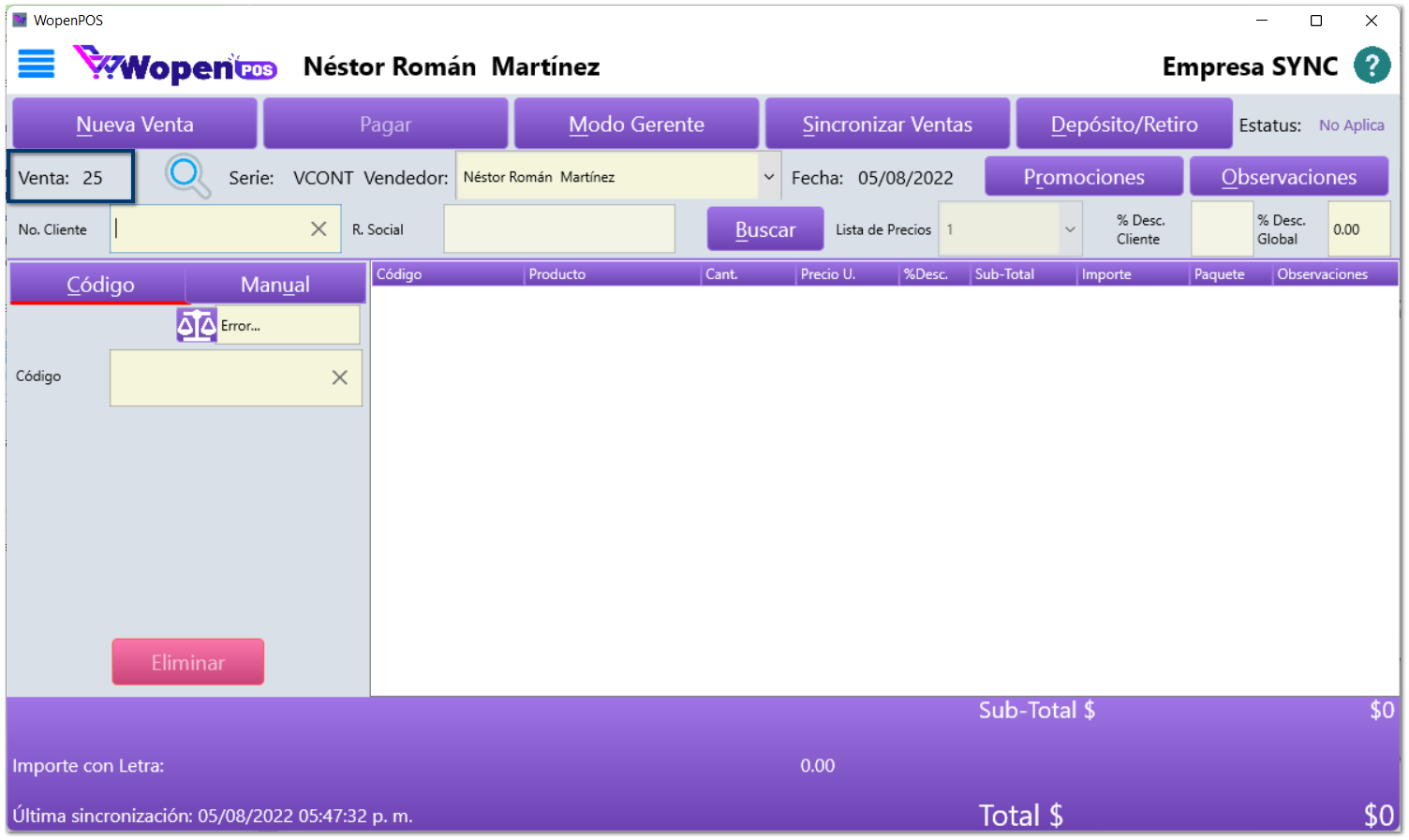This screenshot has height=840, width=1409.
Task: Open the hamburger menu icon
Action: click(x=37, y=65)
